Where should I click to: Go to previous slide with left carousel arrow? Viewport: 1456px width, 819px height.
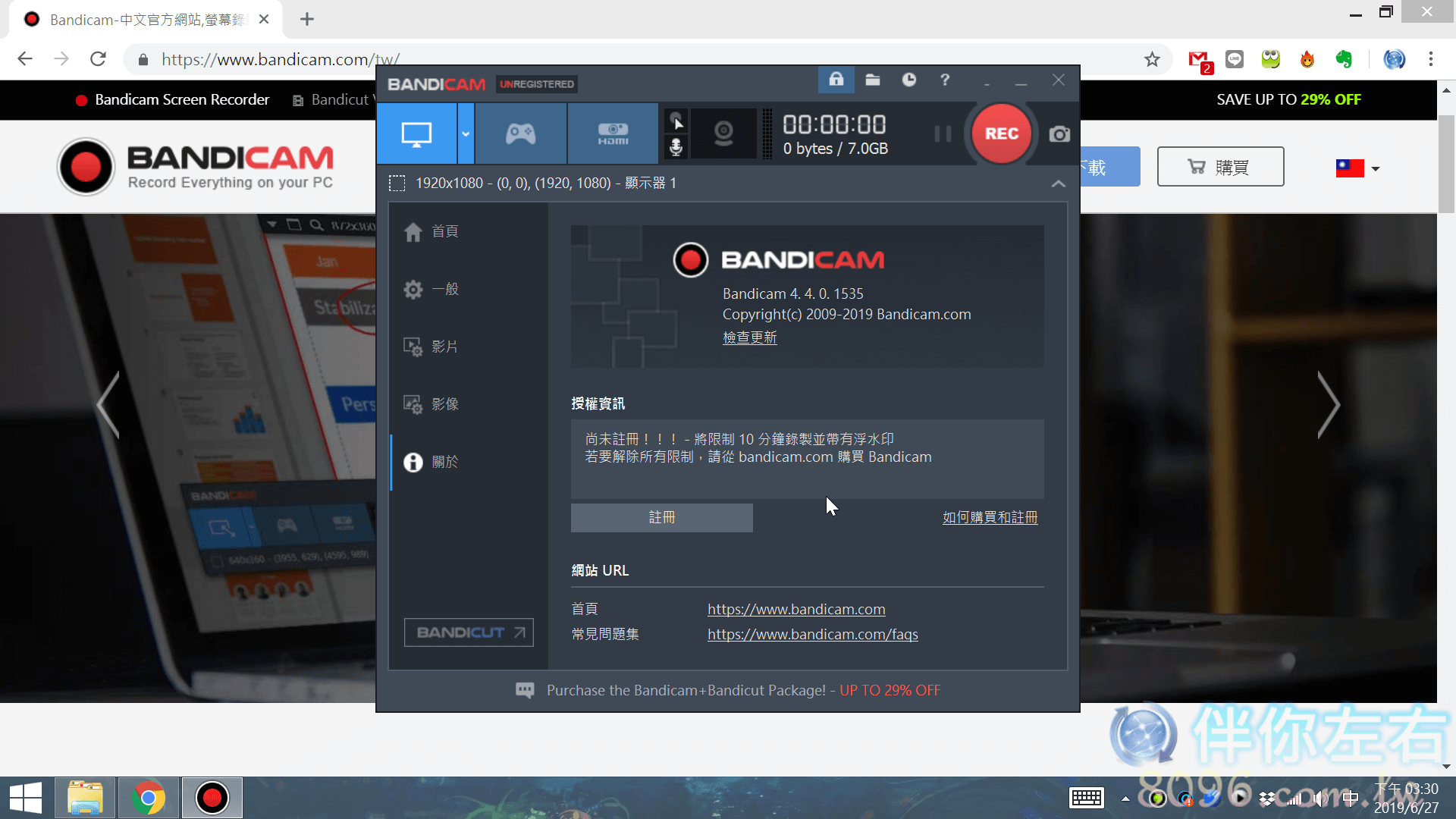(108, 404)
